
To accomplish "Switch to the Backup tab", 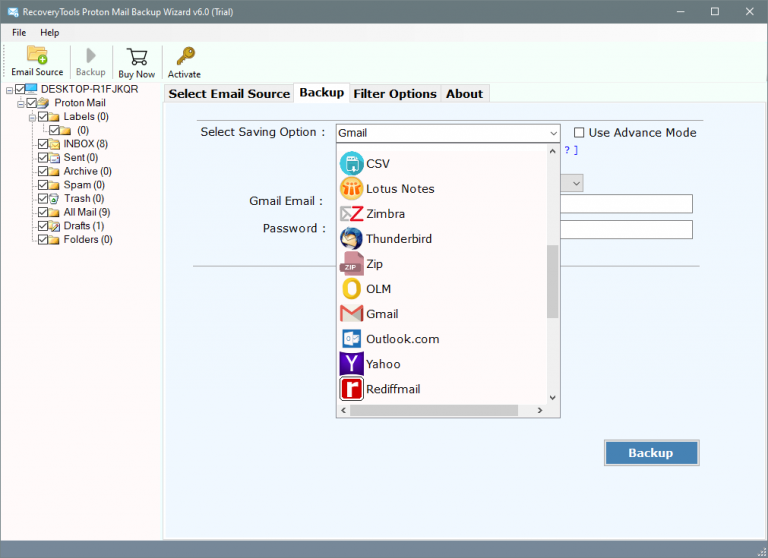I will point(322,93).
